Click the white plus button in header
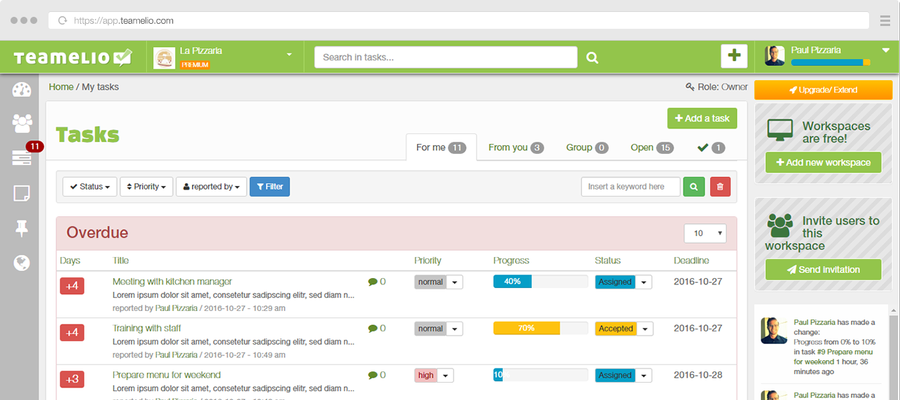This screenshot has width=900, height=400. pos(734,56)
